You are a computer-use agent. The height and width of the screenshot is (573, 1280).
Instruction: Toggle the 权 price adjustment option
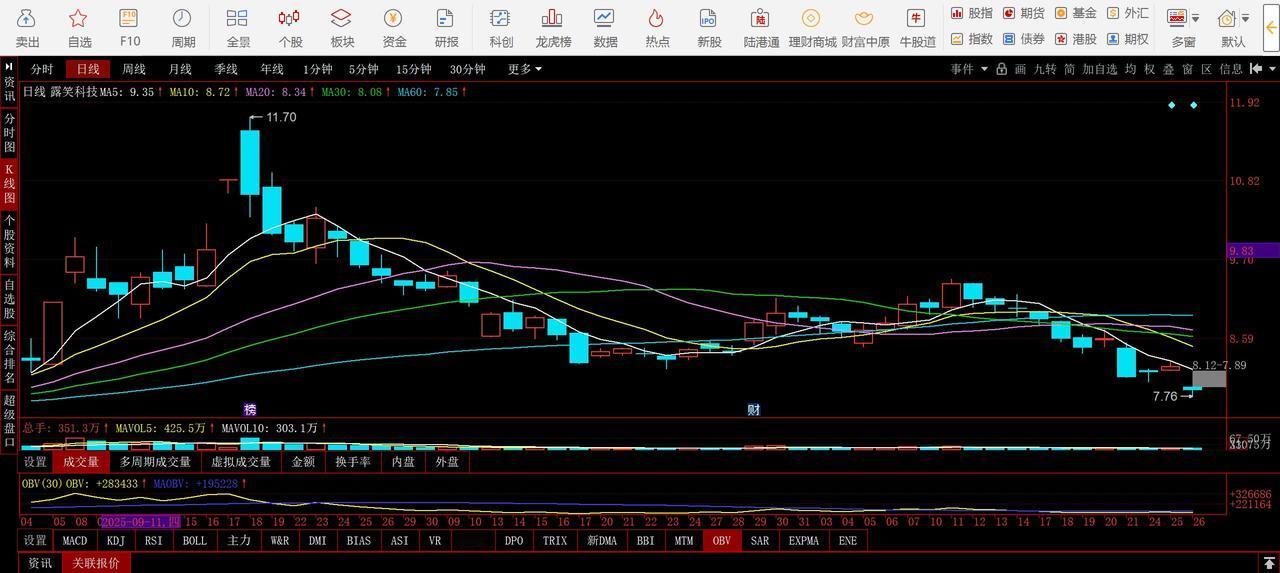point(1150,69)
